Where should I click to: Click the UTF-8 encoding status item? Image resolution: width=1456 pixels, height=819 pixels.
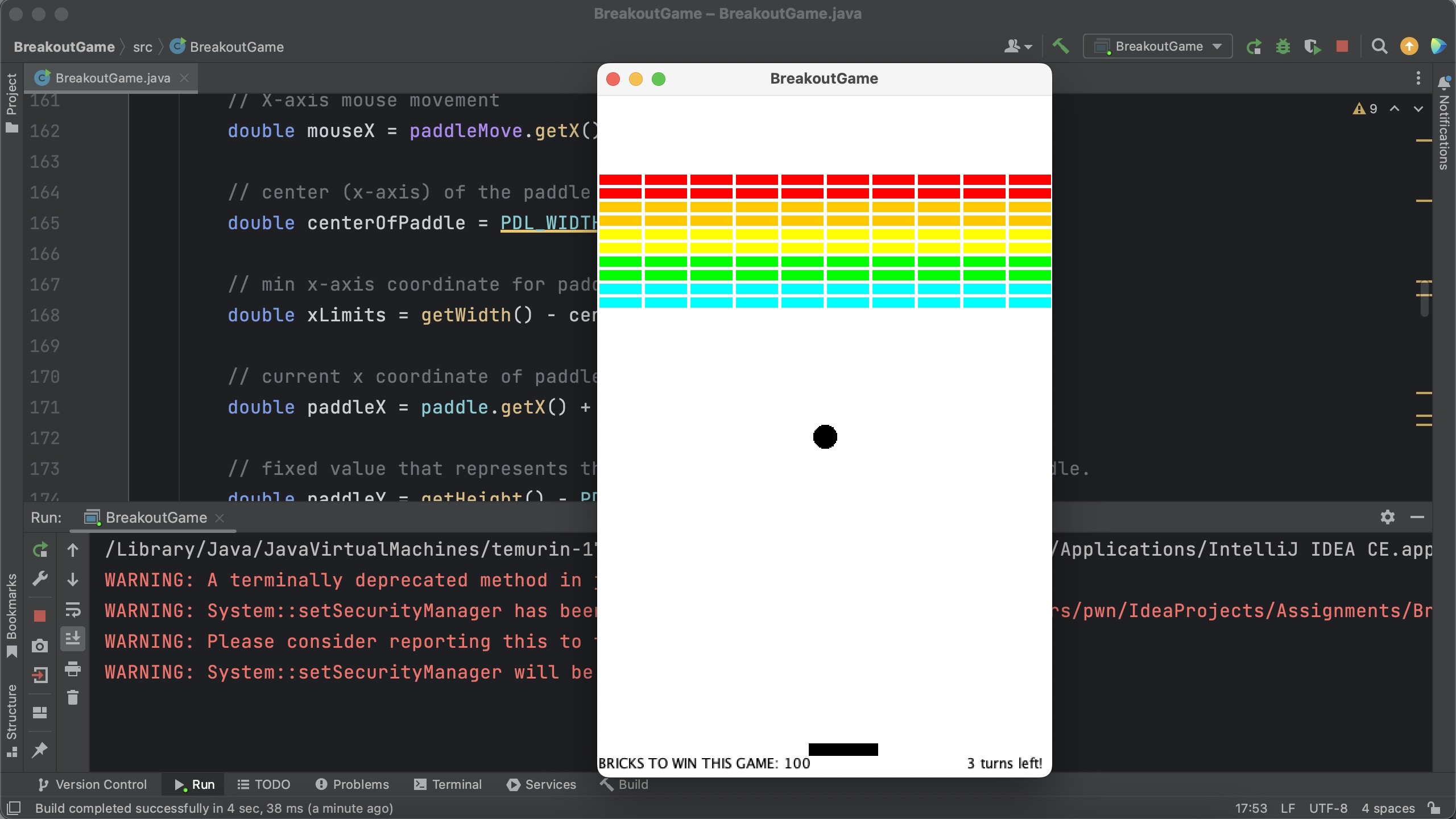point(1328,808)
